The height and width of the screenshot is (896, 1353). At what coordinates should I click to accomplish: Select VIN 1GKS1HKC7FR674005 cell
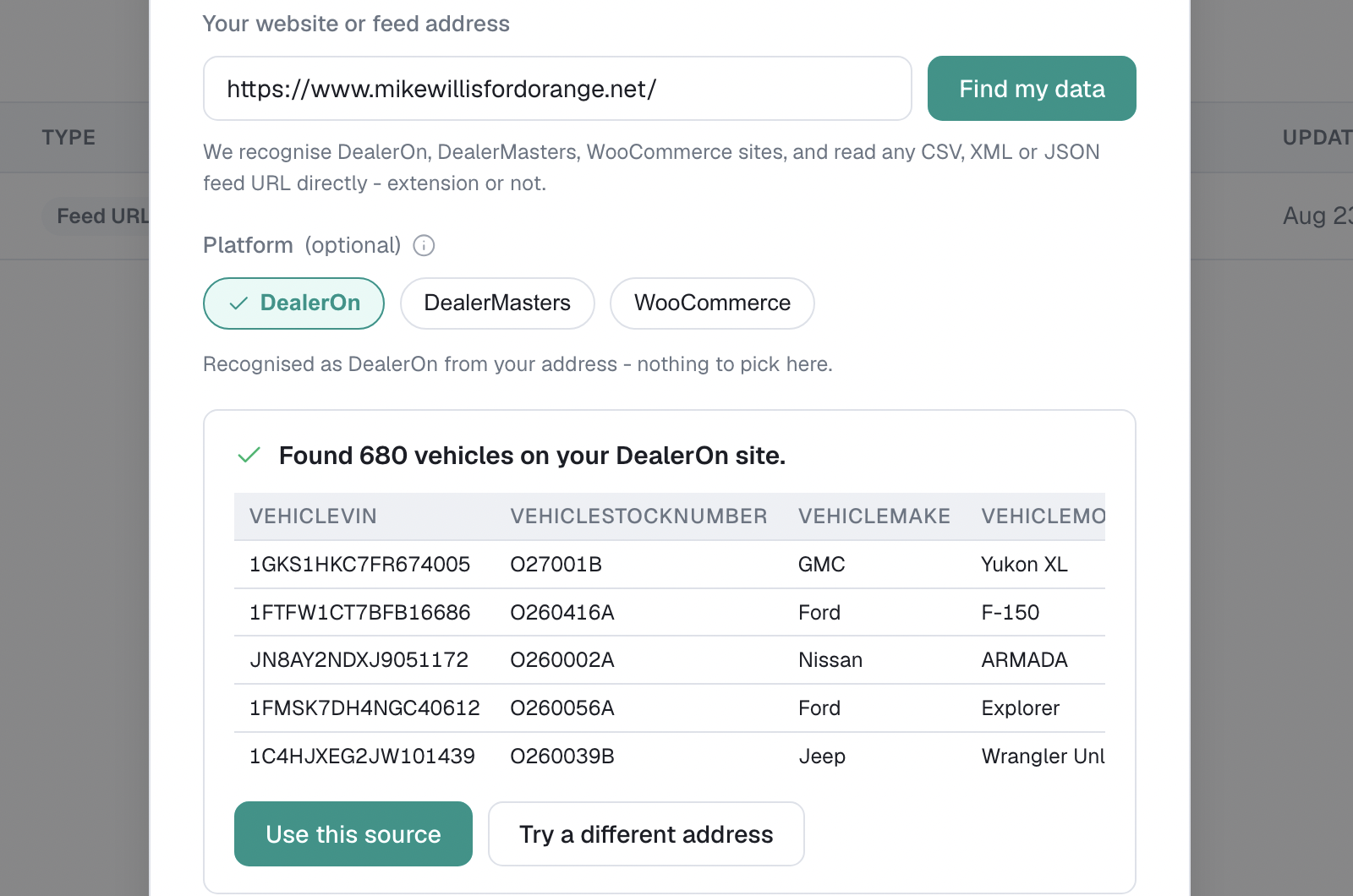click(359, 565)
